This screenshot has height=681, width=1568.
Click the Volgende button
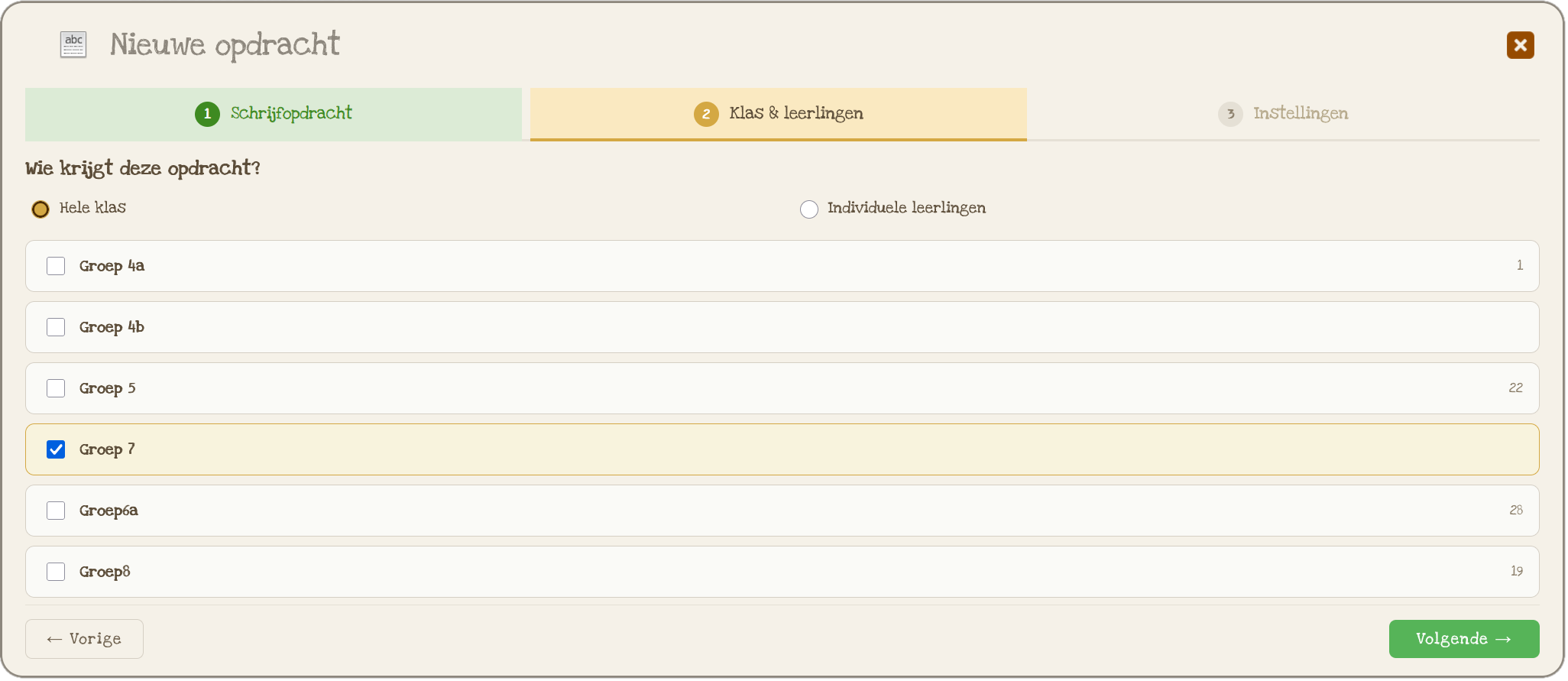(x=1463, y=639)
